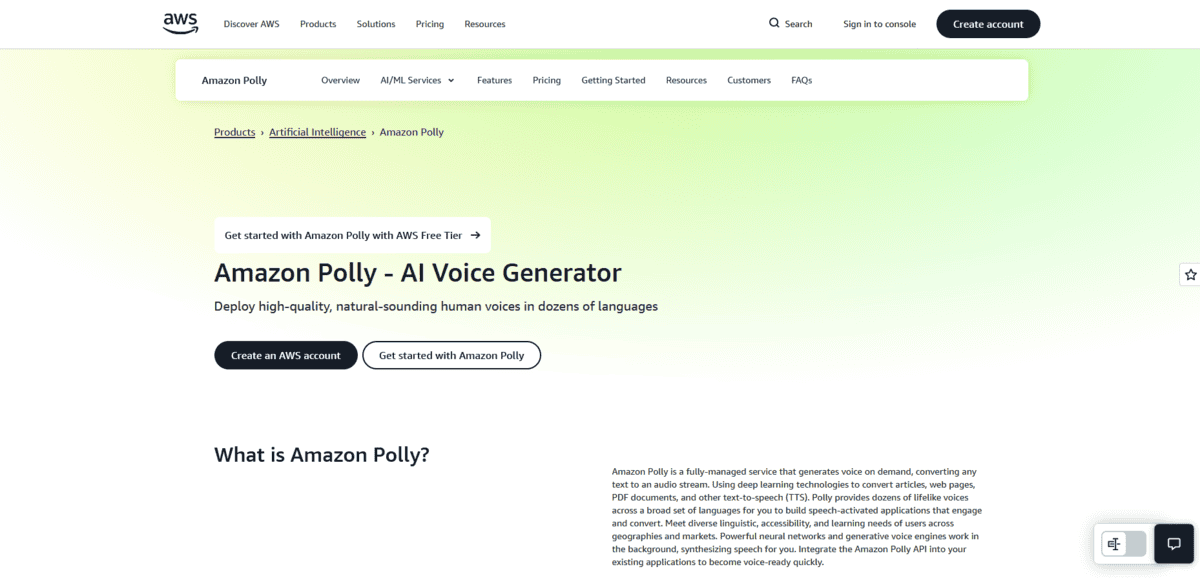Screen dimensions: 1200x578
Task: Select Discover AWS
Action: [x=251, y=24]
